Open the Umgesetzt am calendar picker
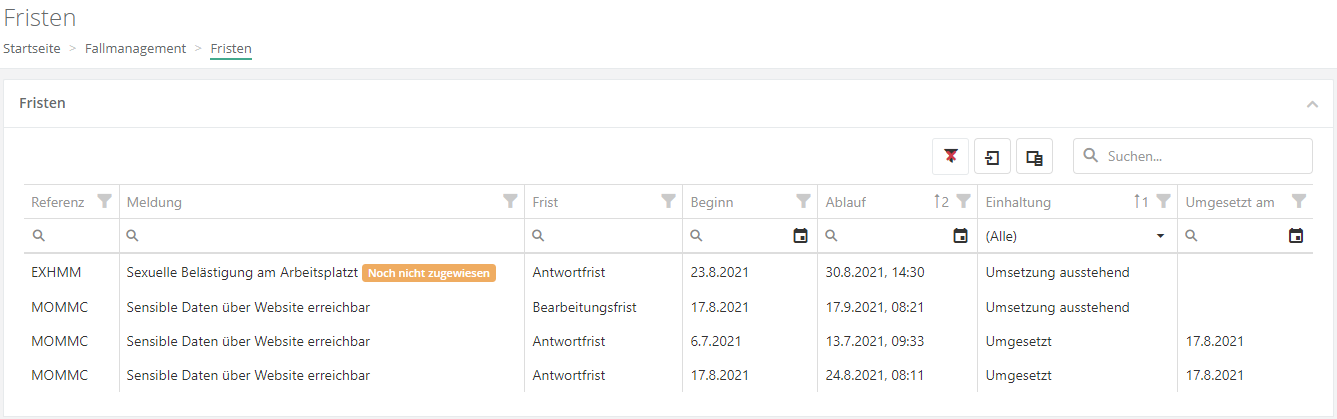Image resolution: width=1337 pixels, height=419 pixels. [1296, 236]
